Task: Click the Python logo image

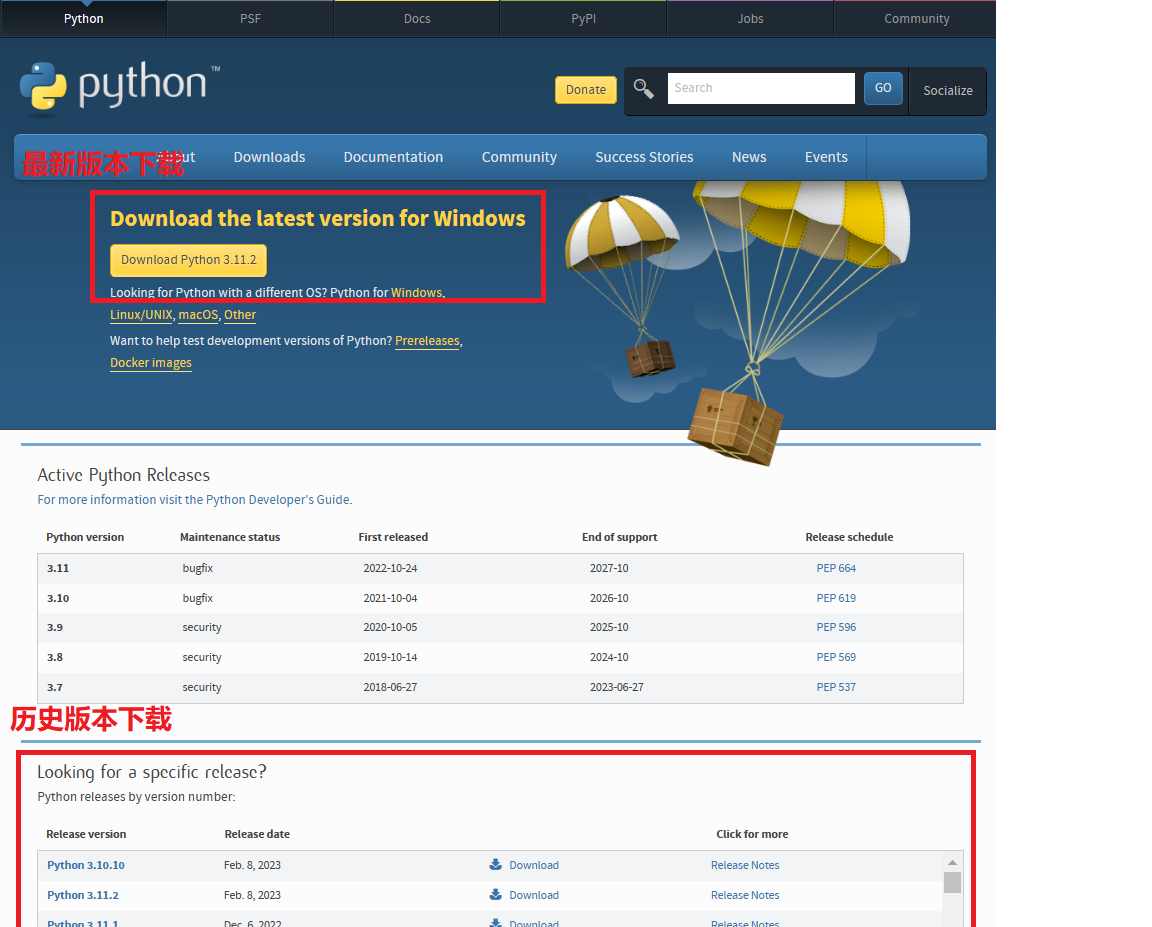Action: point(120,87)
